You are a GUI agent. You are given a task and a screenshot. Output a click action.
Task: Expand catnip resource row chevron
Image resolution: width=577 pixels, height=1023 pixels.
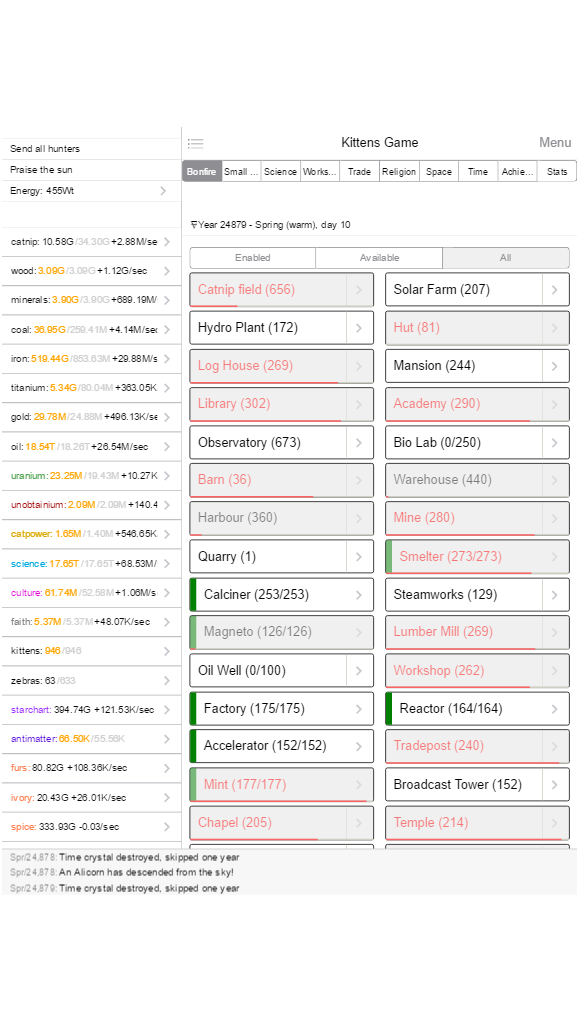(167, 241)
